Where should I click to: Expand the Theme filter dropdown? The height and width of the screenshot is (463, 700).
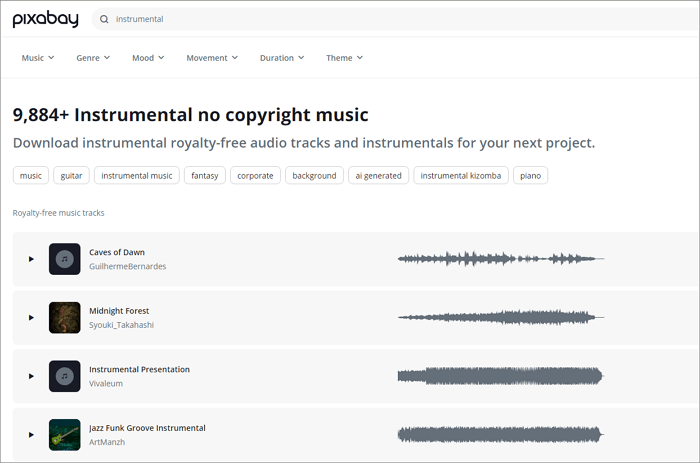[x=344, y=58]
